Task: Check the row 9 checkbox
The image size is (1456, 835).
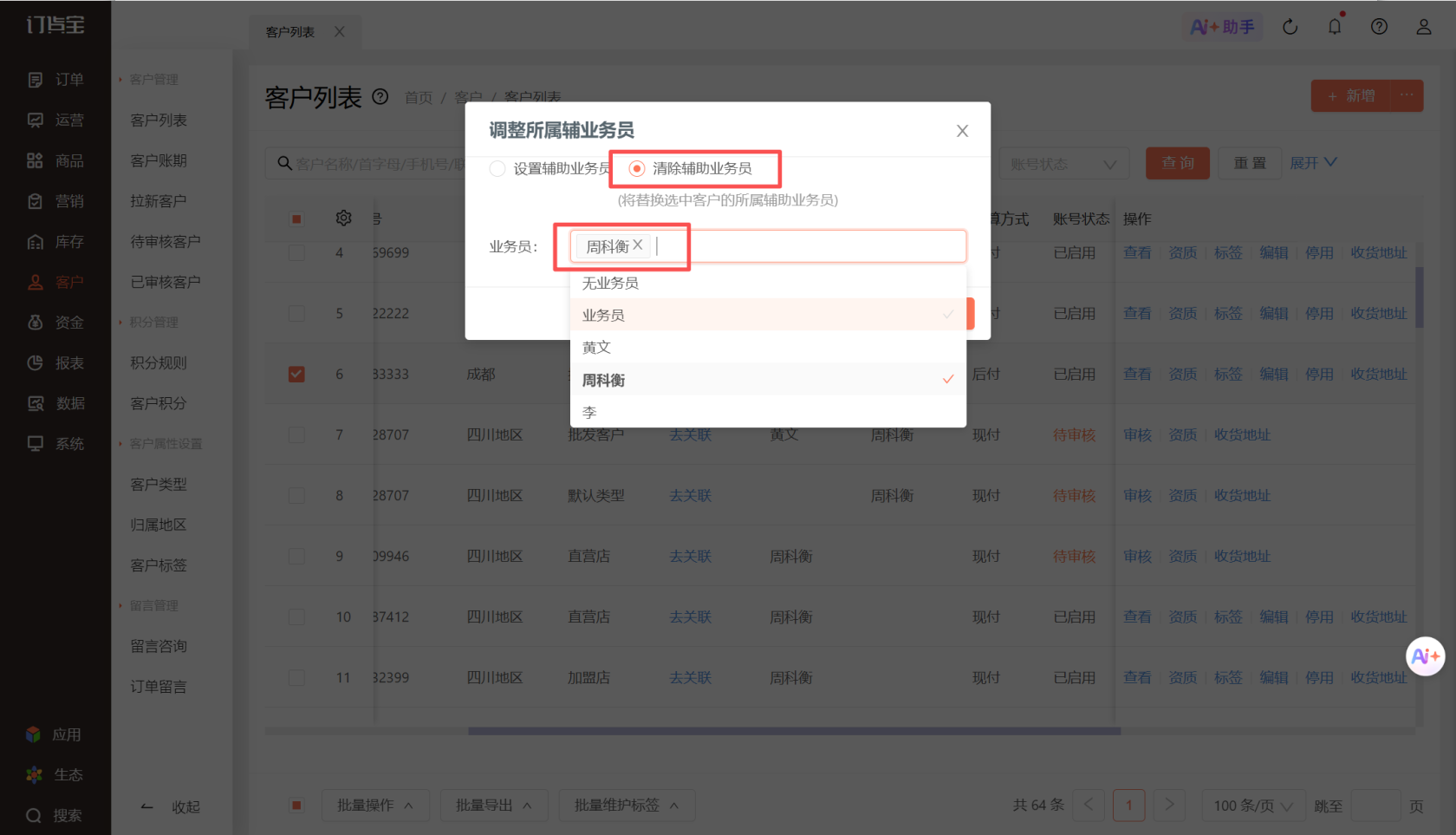Action: 296,557
